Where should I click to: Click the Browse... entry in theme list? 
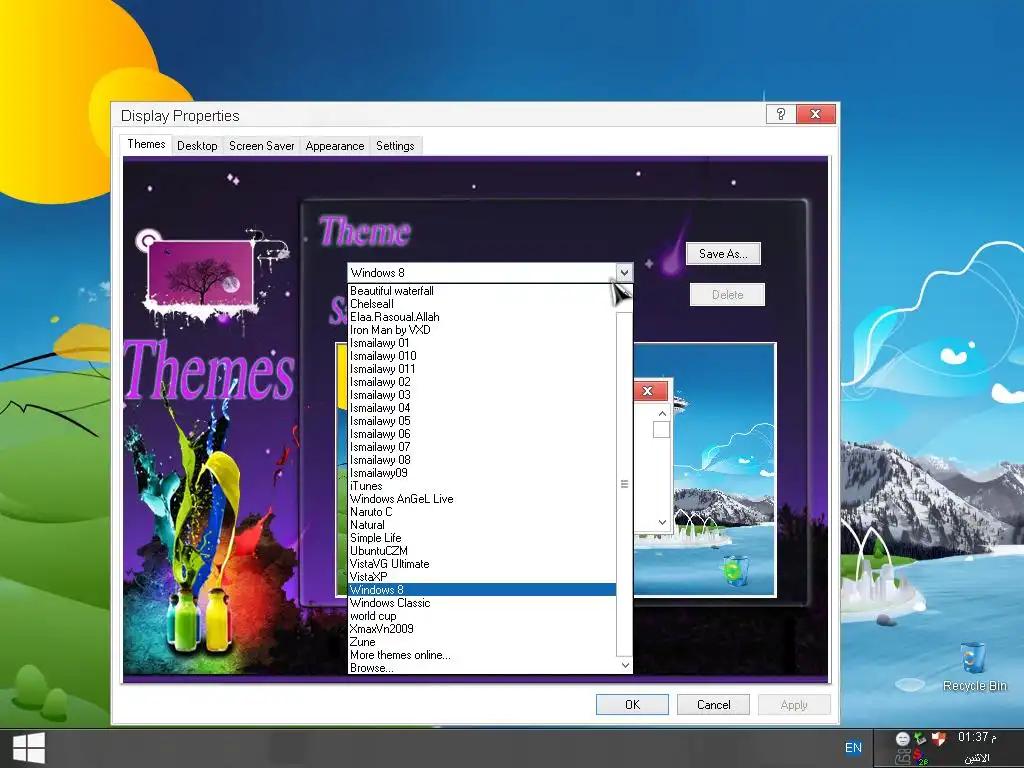click(483, 668)
